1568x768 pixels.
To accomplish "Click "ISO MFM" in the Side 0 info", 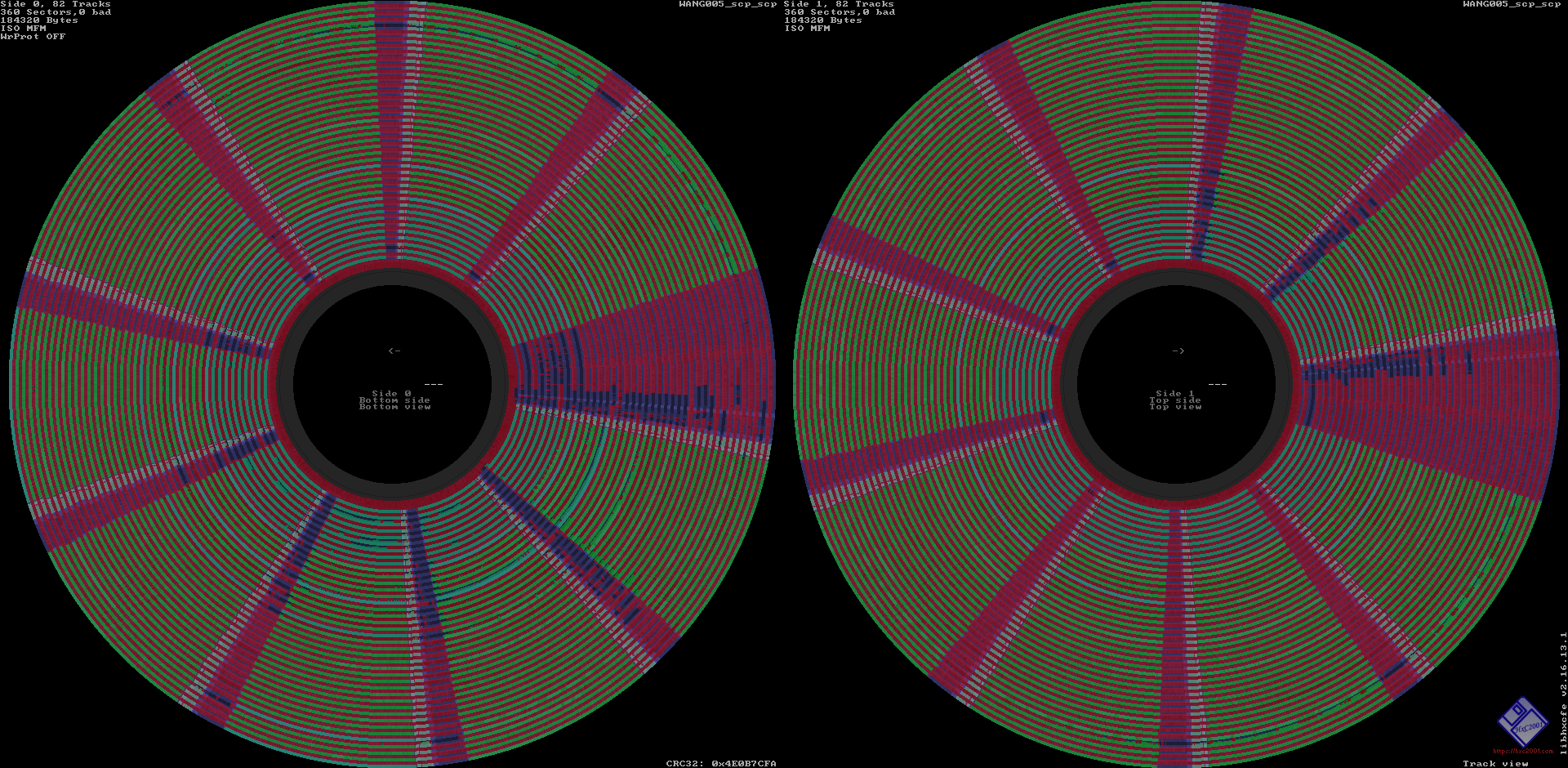I will coord(23,29).
